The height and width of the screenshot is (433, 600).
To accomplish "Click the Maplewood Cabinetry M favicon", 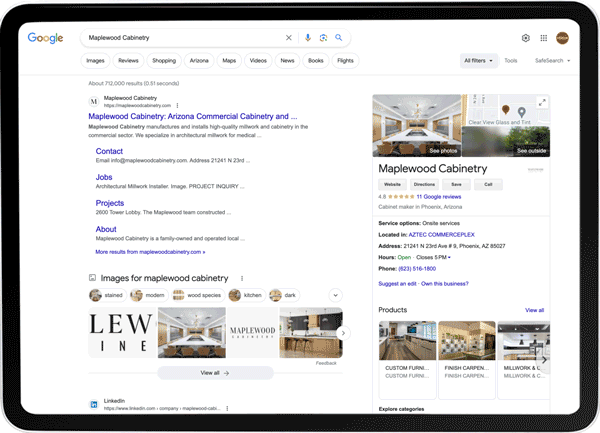I will point(94,101).
